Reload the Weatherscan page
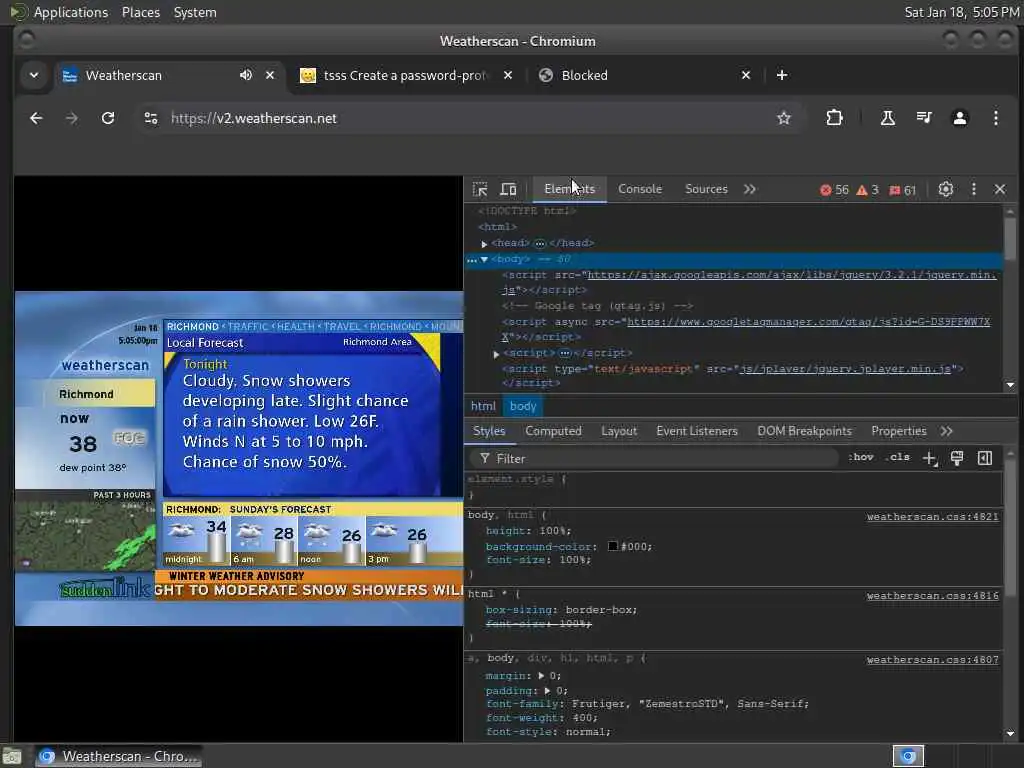This screenshot has width=1024, height=768. (x=108, y=118)
